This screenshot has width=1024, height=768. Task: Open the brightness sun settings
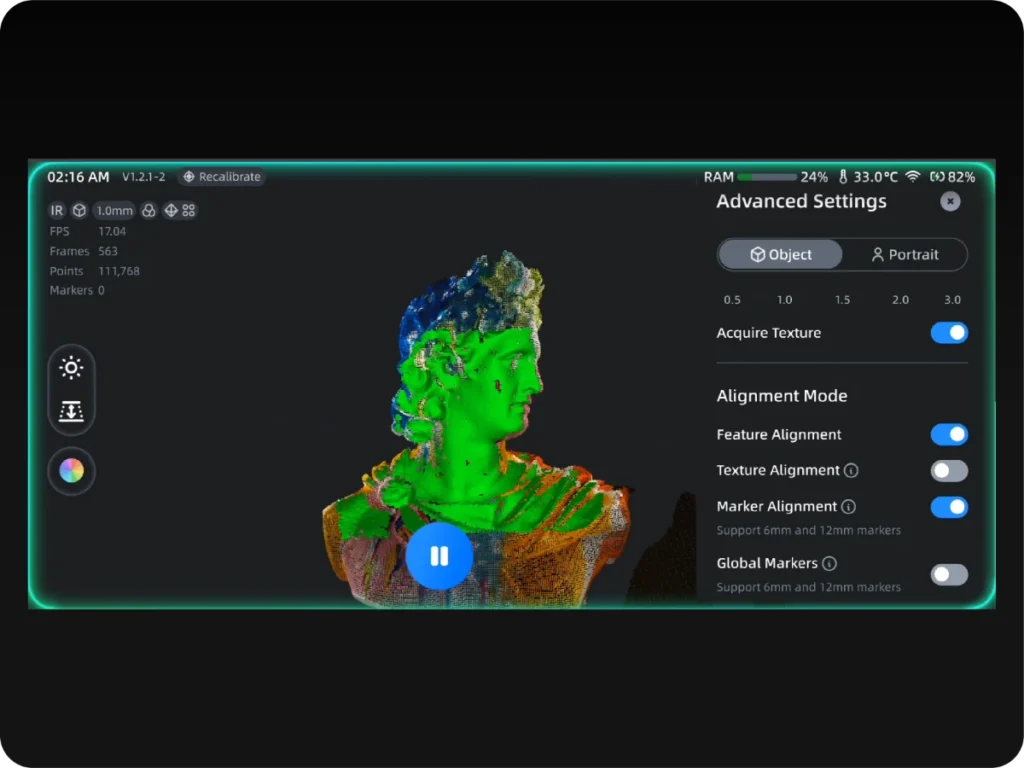pyautogui.click(x=71, y=368)
